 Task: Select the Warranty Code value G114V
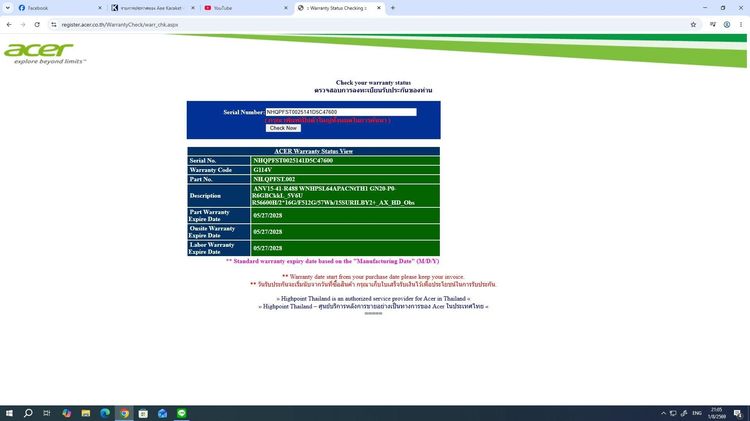263,170
